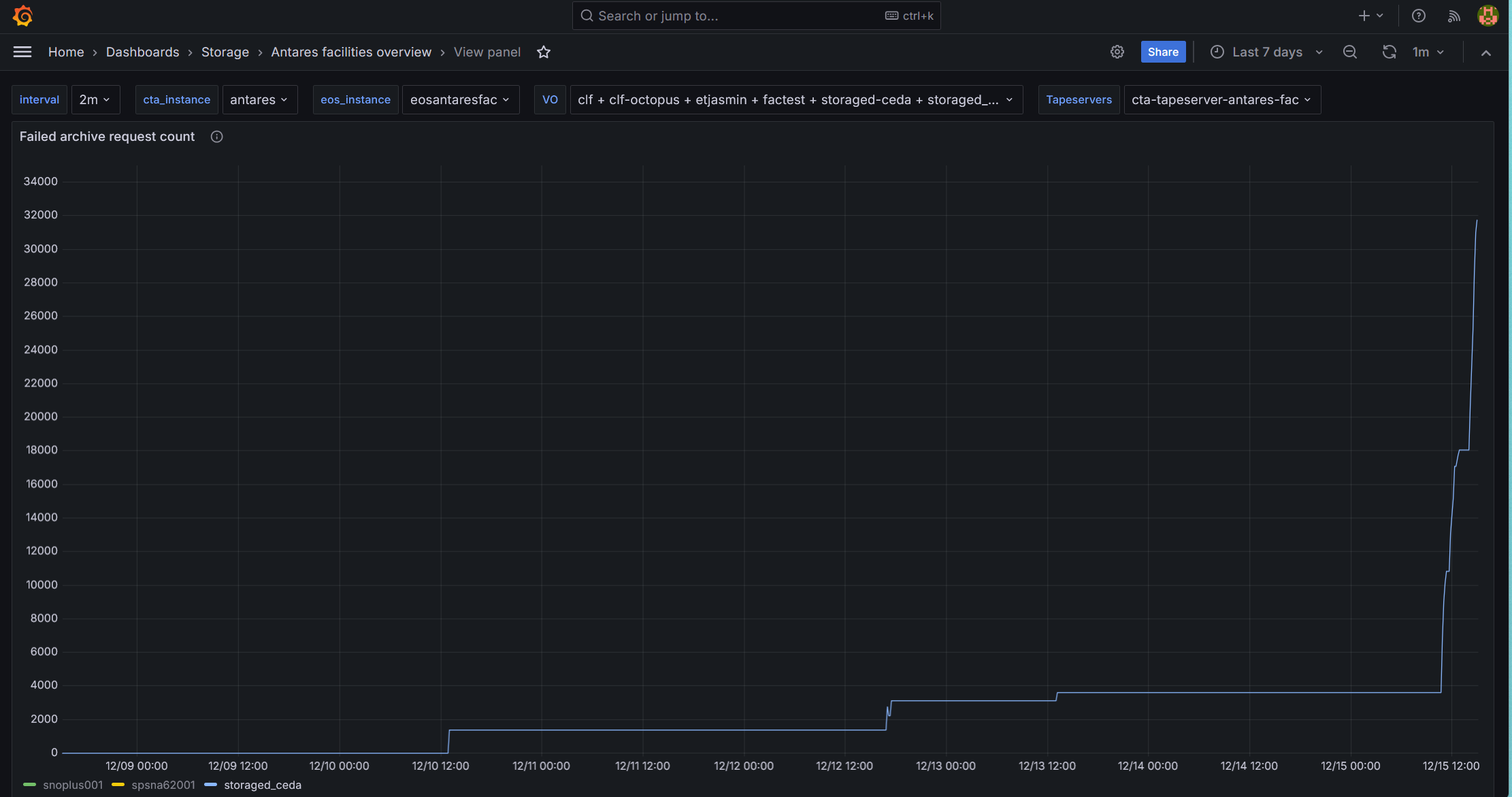Show panel description info icon
The height and width of the screenshot is (797, 1512).
coord(216,137)
